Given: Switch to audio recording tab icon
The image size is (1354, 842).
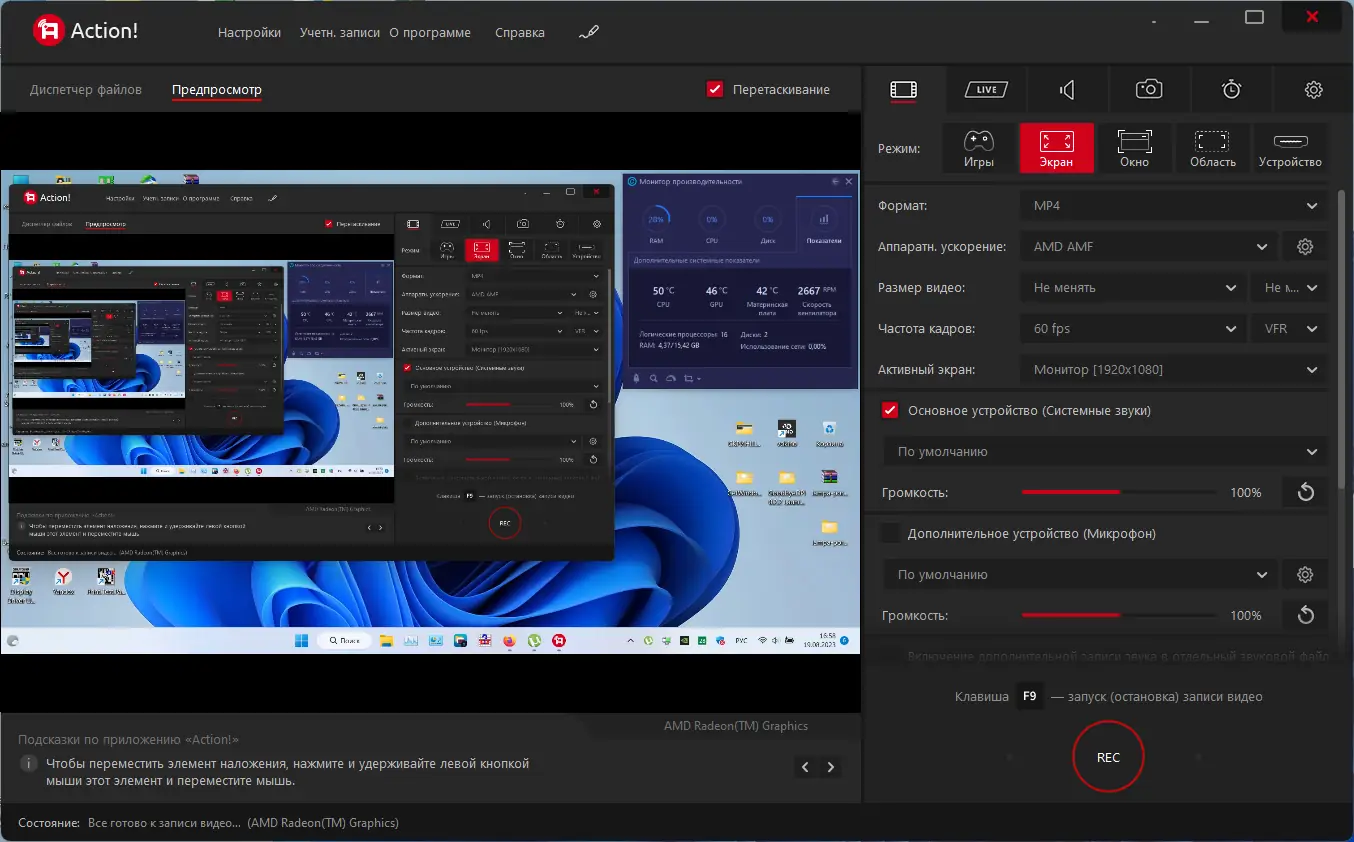Looking at the screenshot, I should pyautogui.click(x=1067, y=89).
